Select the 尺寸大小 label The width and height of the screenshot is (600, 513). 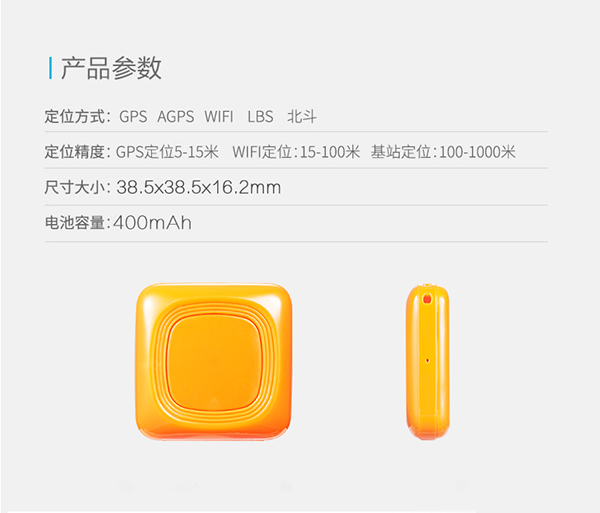pyautogui.click(x=75, y=187)
